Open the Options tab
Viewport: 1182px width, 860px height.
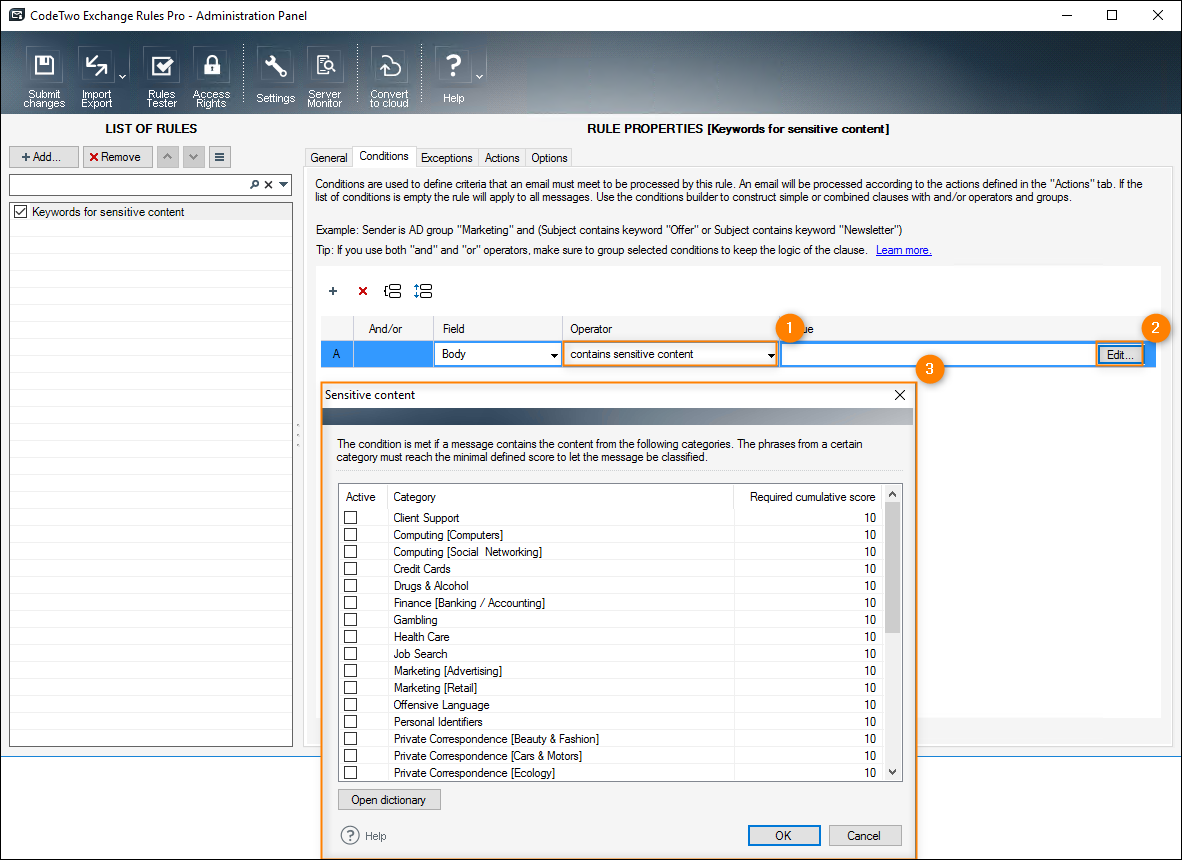point(549,158)
